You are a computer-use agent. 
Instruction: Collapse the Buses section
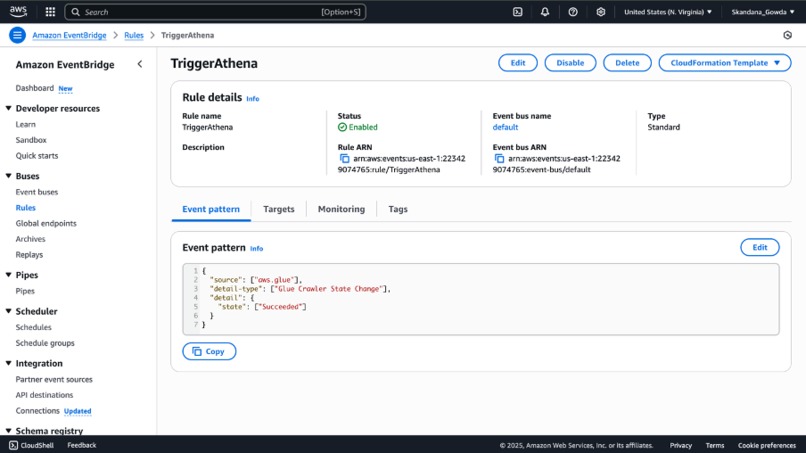point(9,176)
